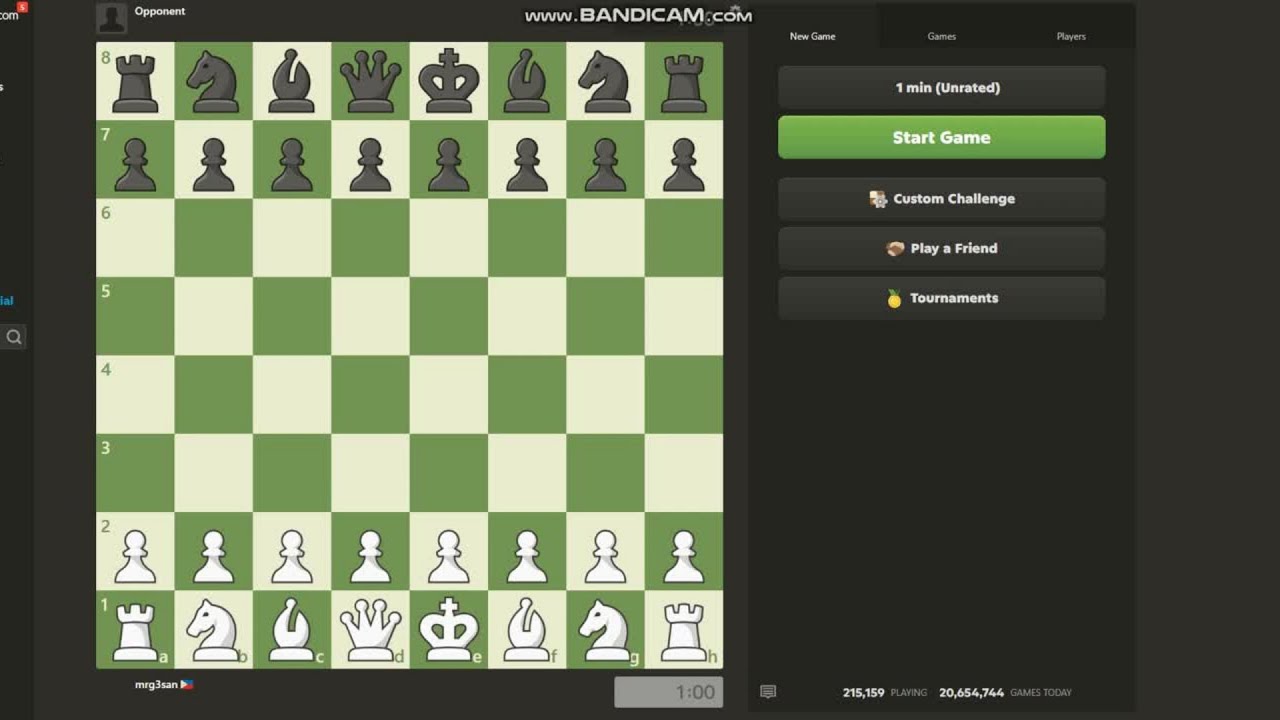Click the black king on e8

pos(448,81)
